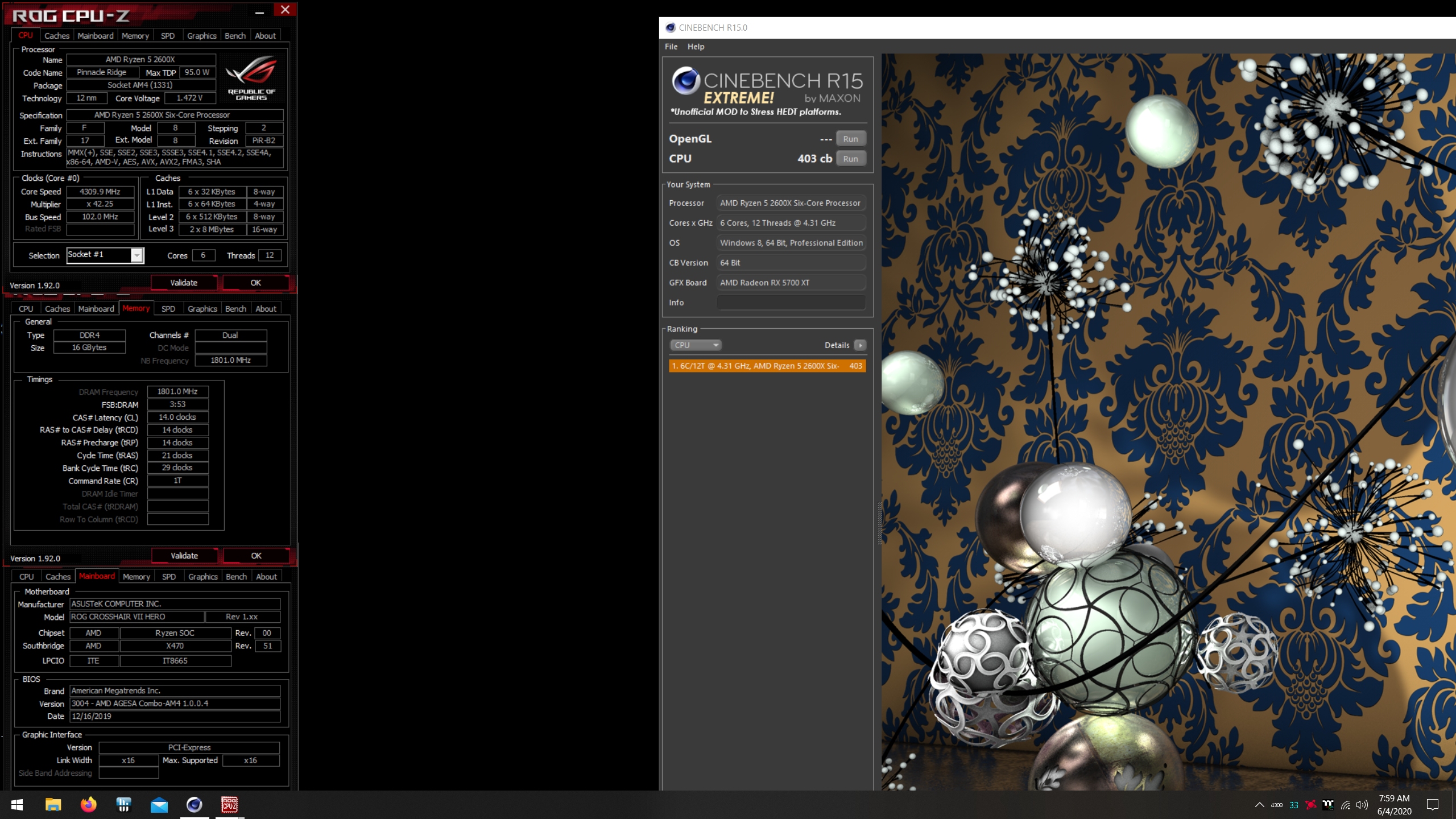Open HWiNFO from the taskbar
The height and width of the screenshot is (819, 1456).
pyautogui.click(x=123, y=805)
